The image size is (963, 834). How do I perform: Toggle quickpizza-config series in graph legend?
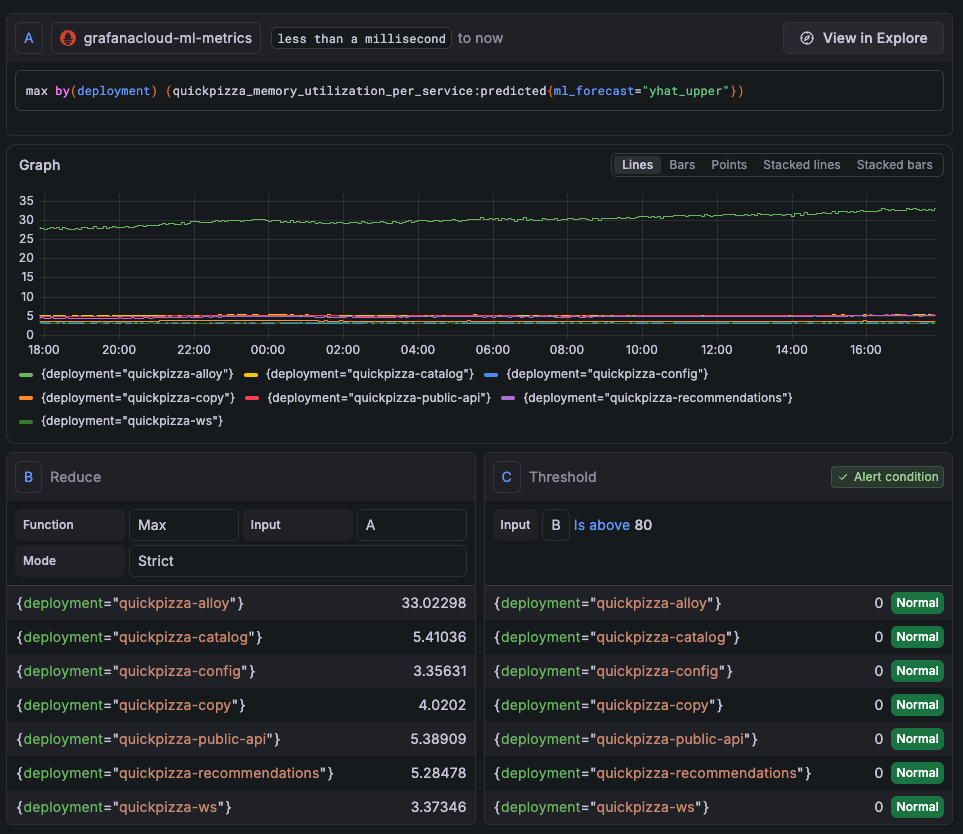tap(607, 374)
